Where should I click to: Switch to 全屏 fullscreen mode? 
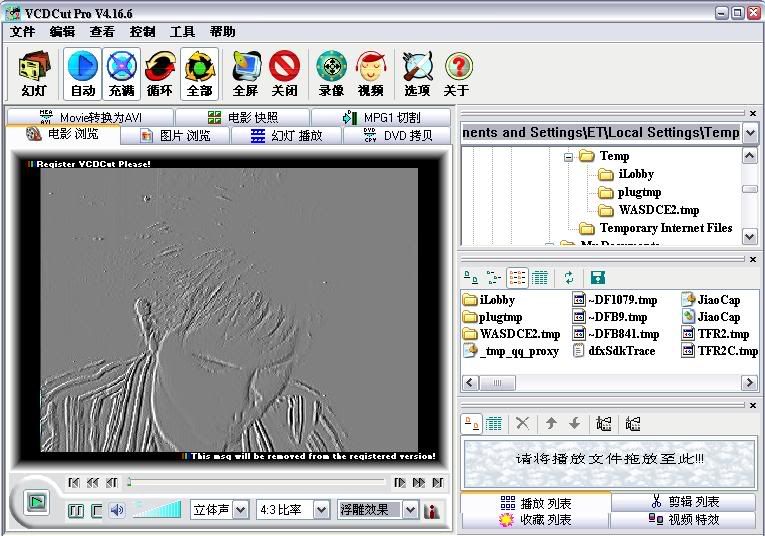(245, 74)
